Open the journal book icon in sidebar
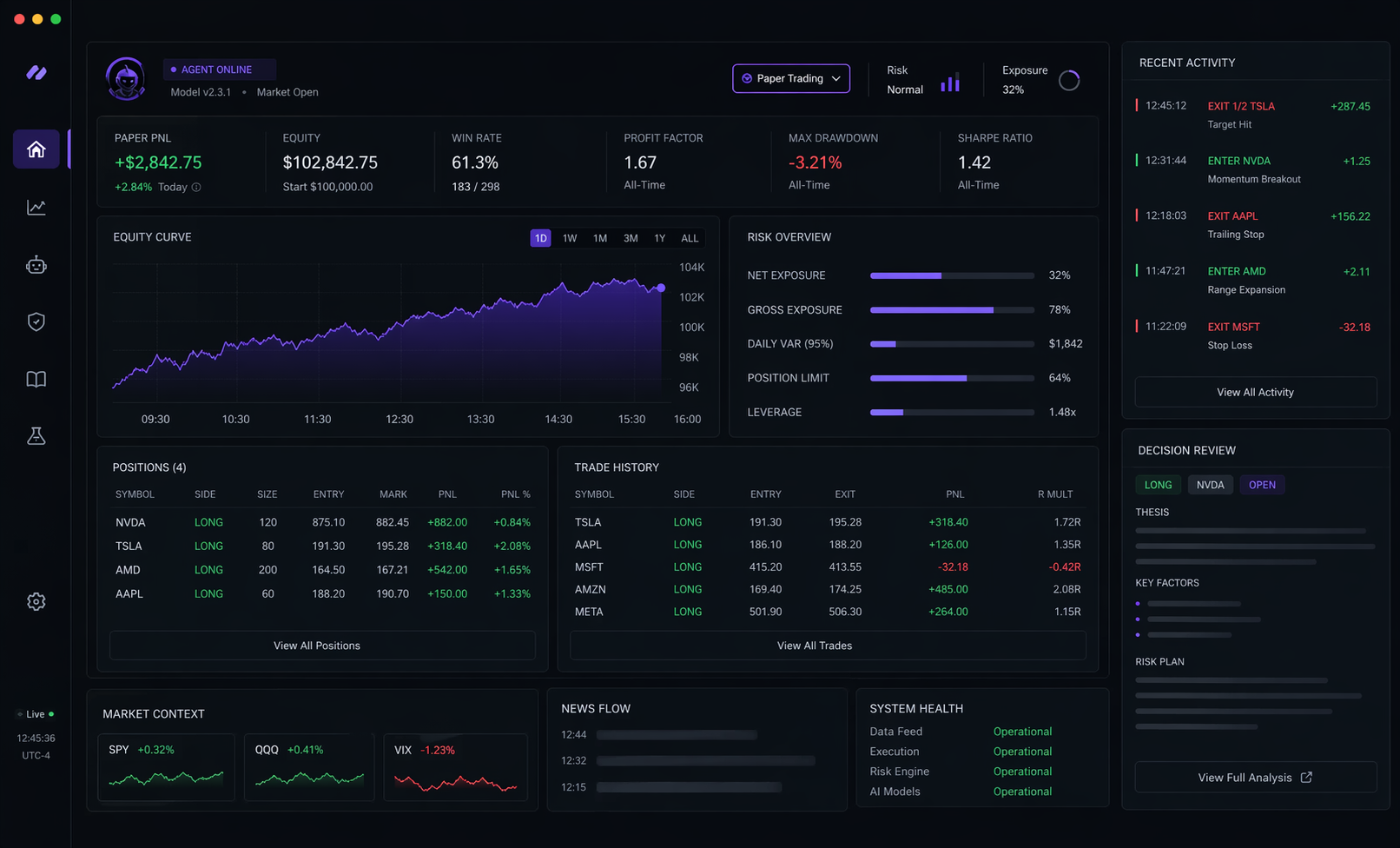Screen dimensions: 1400x848 36,379
